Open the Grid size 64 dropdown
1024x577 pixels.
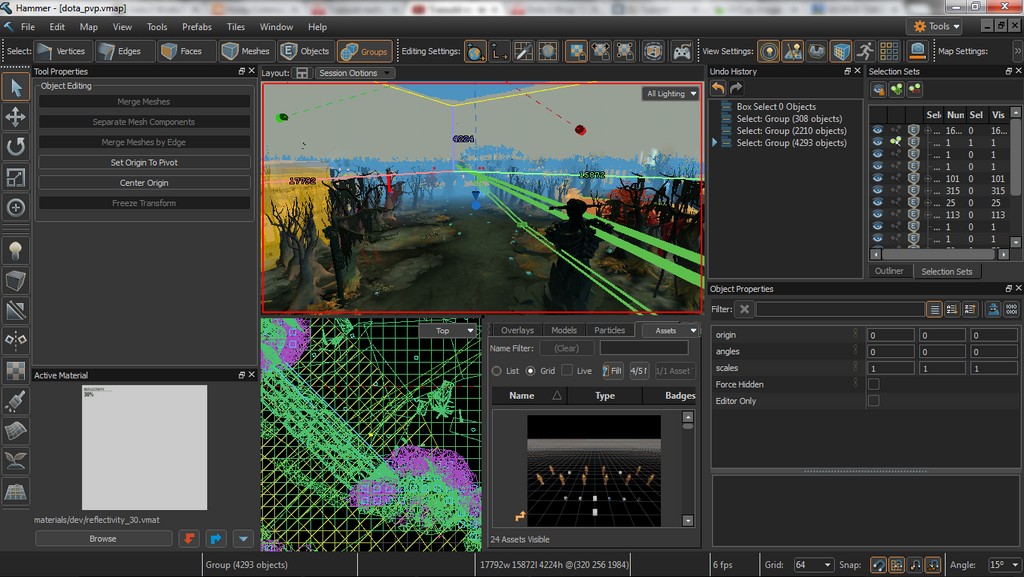coord(813,565)
